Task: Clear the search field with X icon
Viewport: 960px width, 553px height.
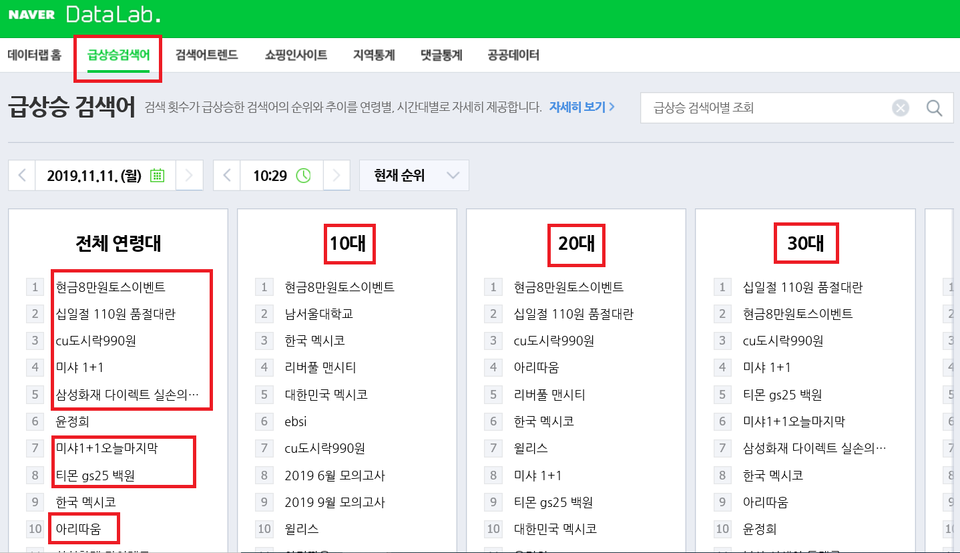Action: click(900, 108)
